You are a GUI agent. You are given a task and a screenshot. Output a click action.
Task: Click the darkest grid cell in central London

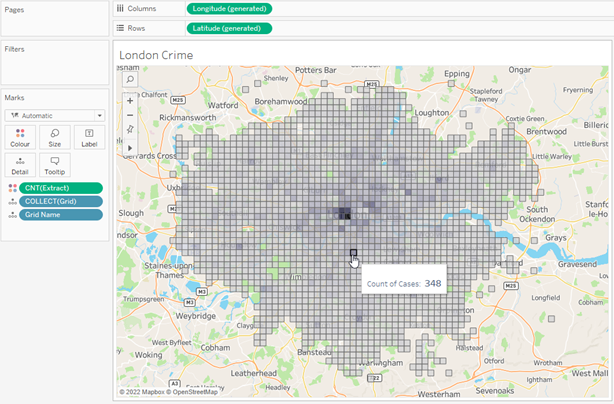347,215
